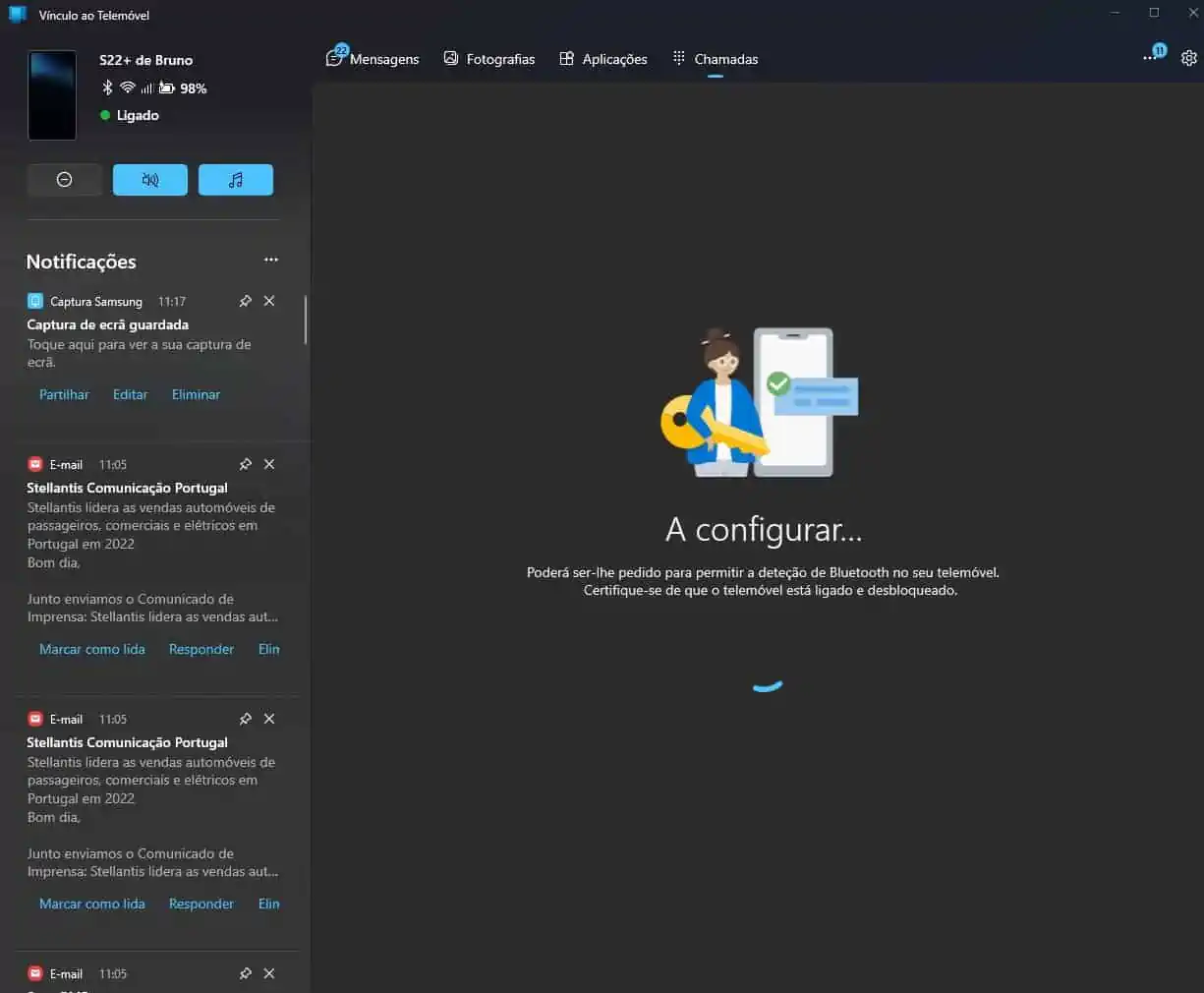Screen dimensions: 1204x993
Task: Close the second Stellantis e-mail notification
Action: click(x=269, y=719)
